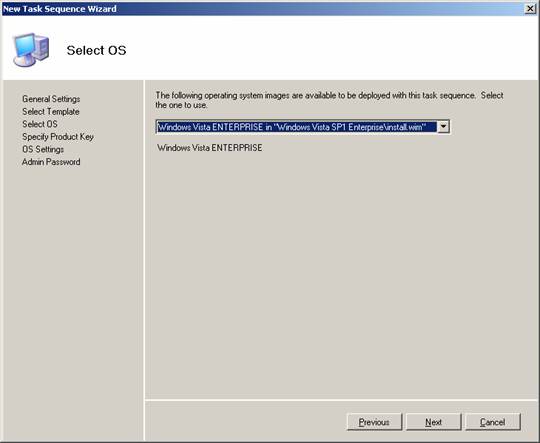The height and width of the screenshot is (443, 540).
Task: Click the New Task Sequence Wizard title bar
Action: click(262, 9)
